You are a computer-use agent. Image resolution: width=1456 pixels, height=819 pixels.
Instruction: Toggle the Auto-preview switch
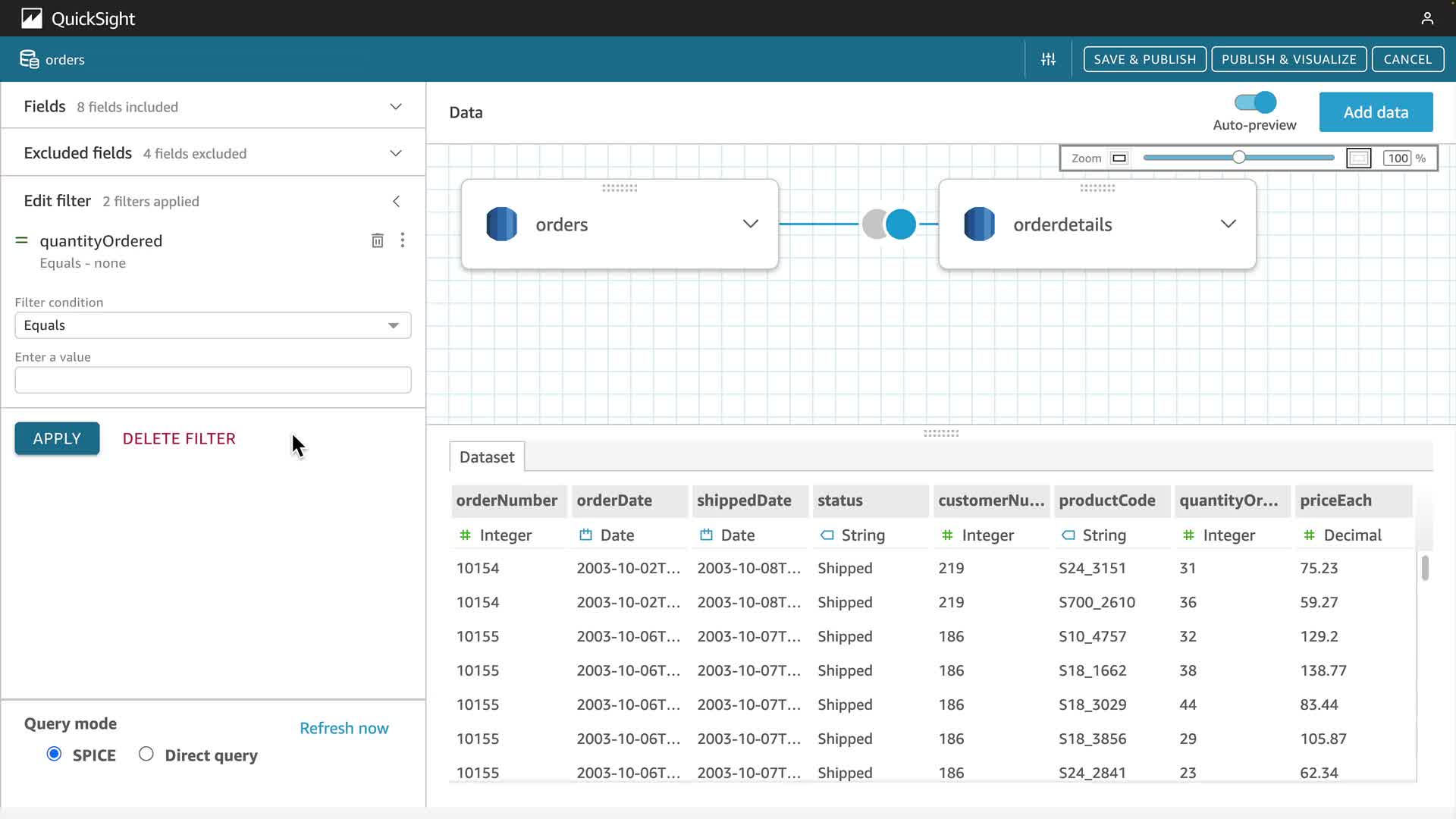coord(1255,102)
